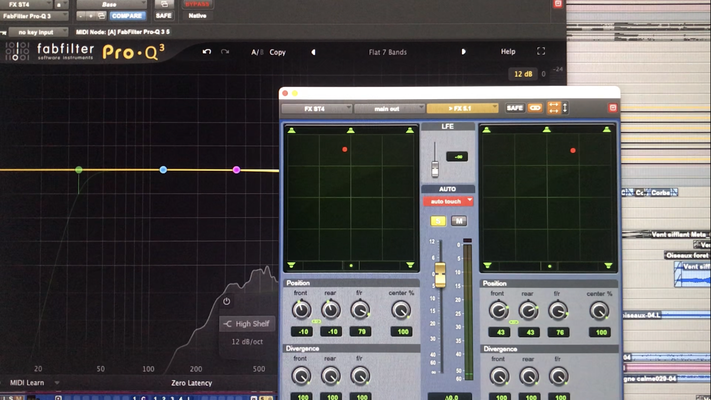Click red pan dot in left panner grid
Screen dimensions: 711x400
click(x=345, y=149)
